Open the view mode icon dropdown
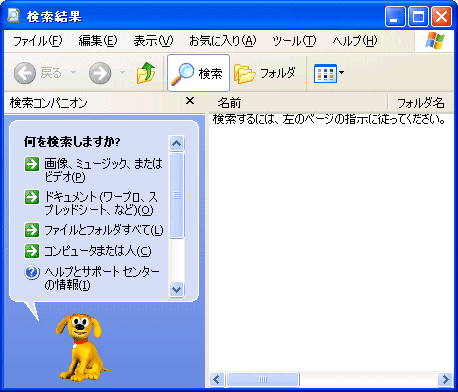The height and width of the screenshot is (392, 458). 329,73
